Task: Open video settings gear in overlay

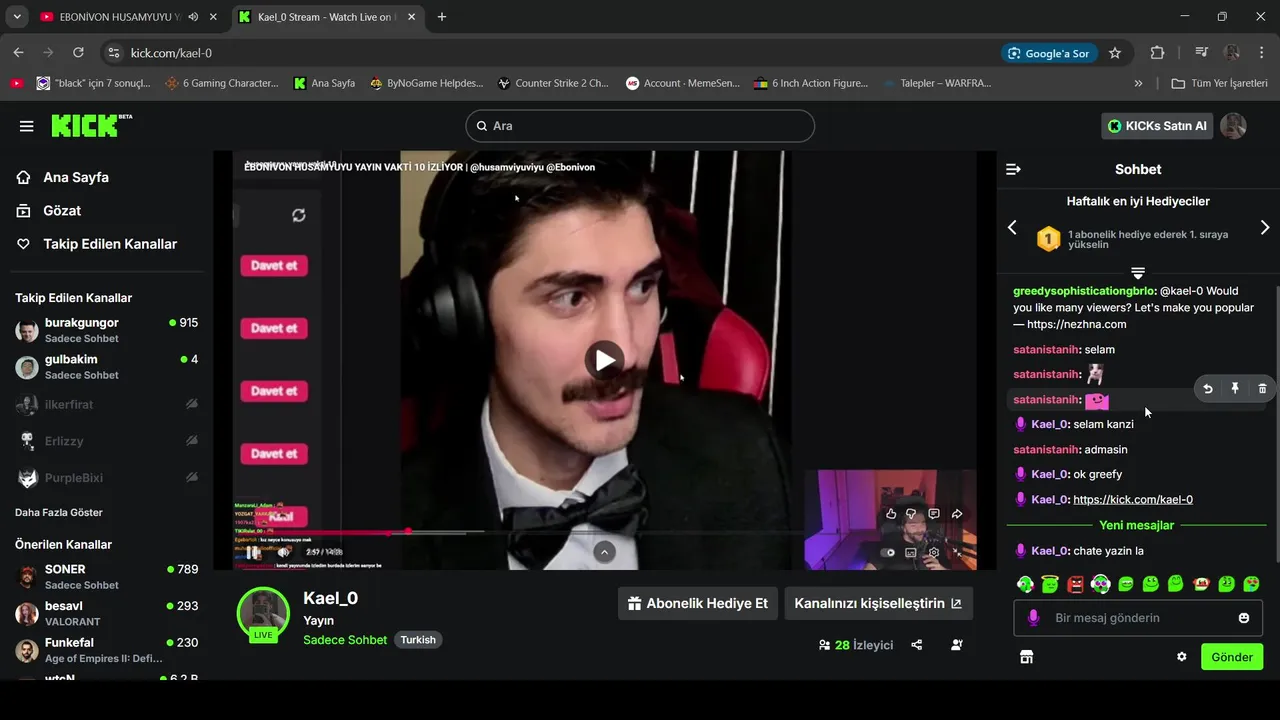Action: point(934,552)
